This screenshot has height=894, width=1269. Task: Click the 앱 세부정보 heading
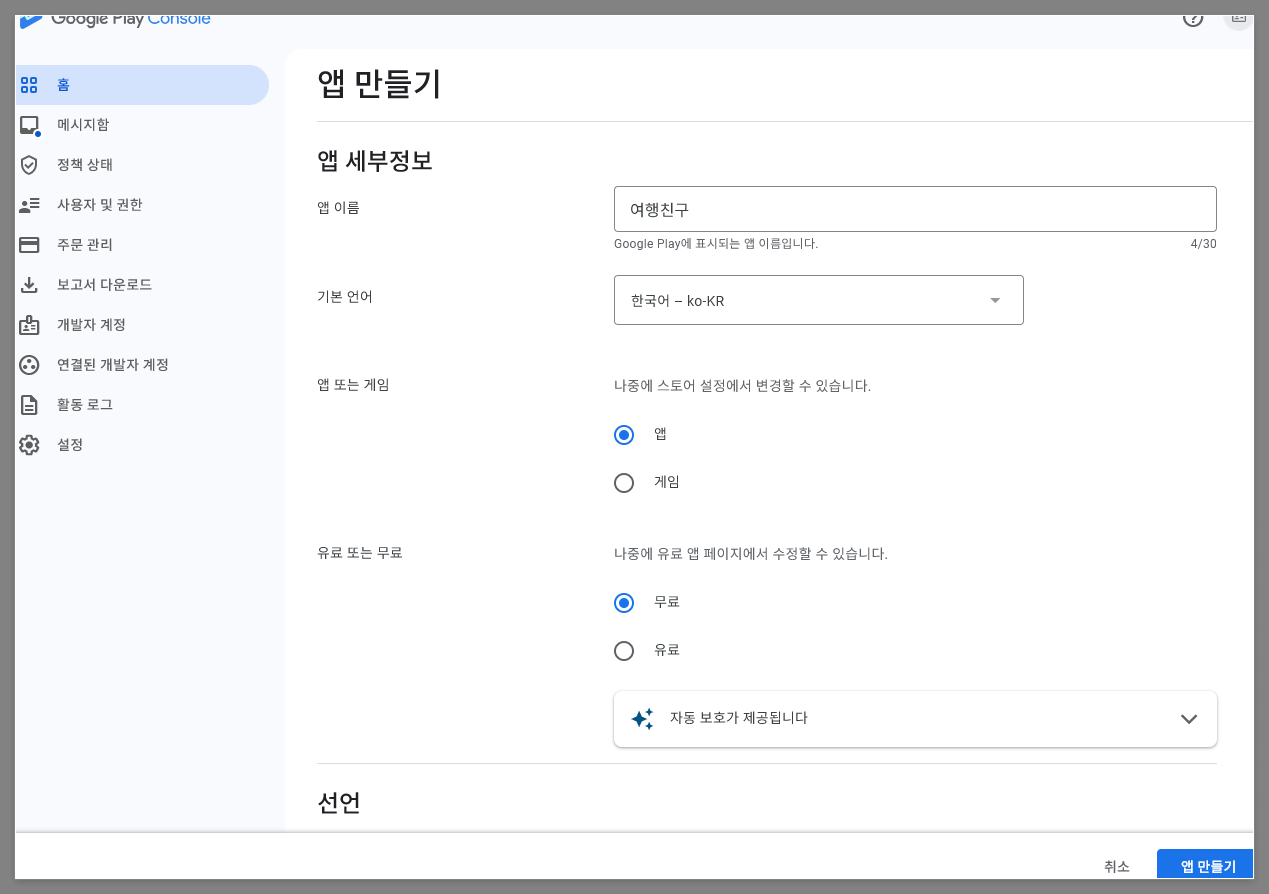375,160
